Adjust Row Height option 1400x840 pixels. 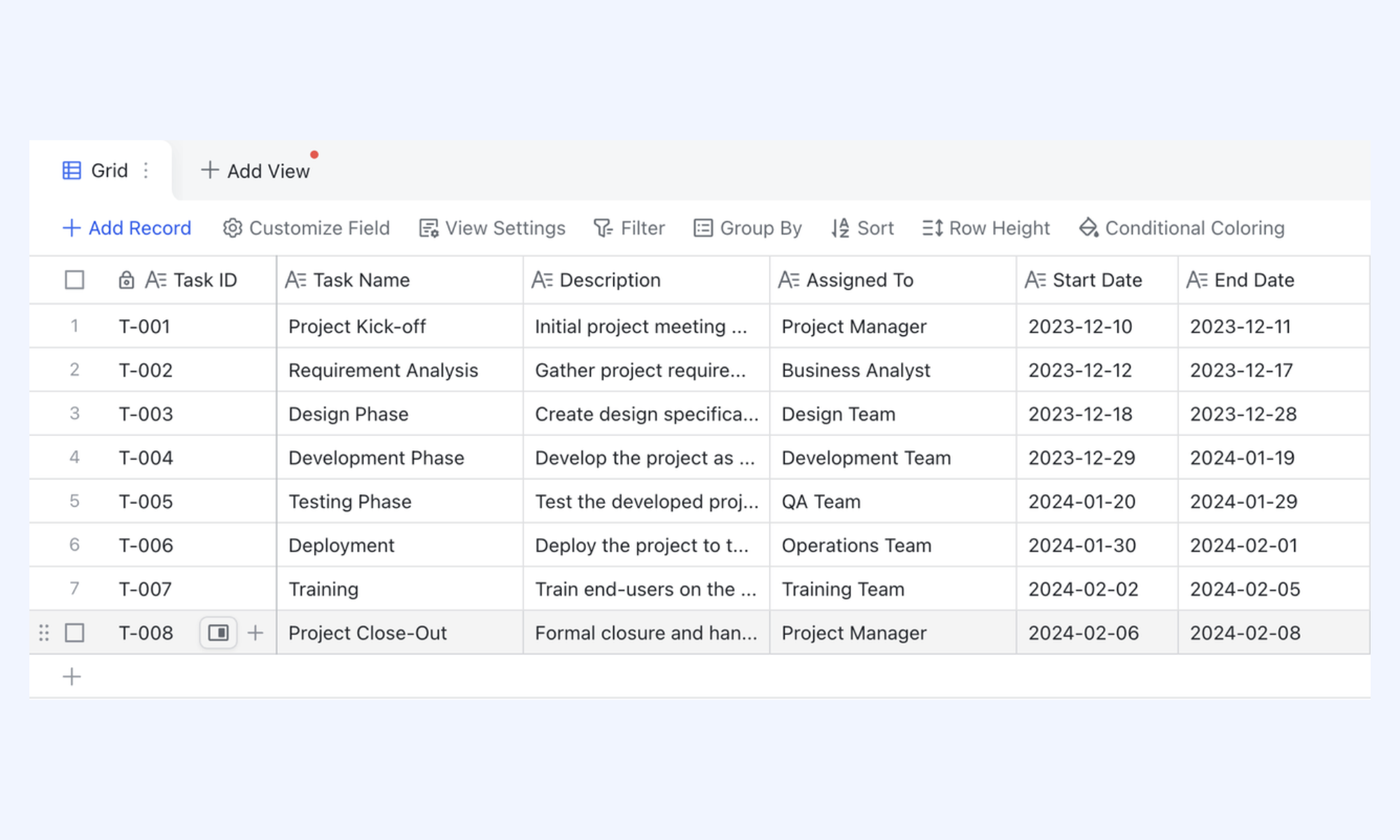[x=986, y=227]
